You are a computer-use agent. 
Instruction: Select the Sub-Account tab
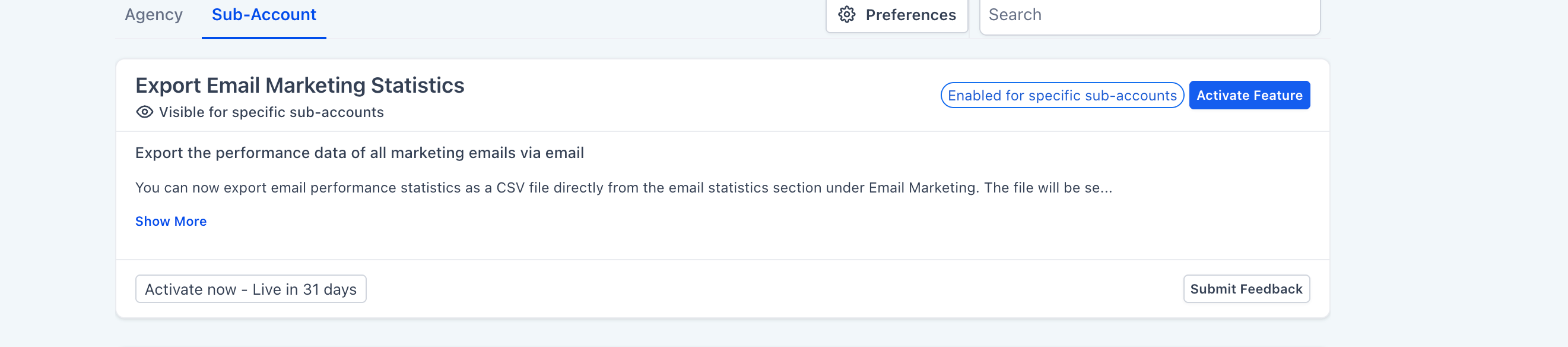pos(264,15)
